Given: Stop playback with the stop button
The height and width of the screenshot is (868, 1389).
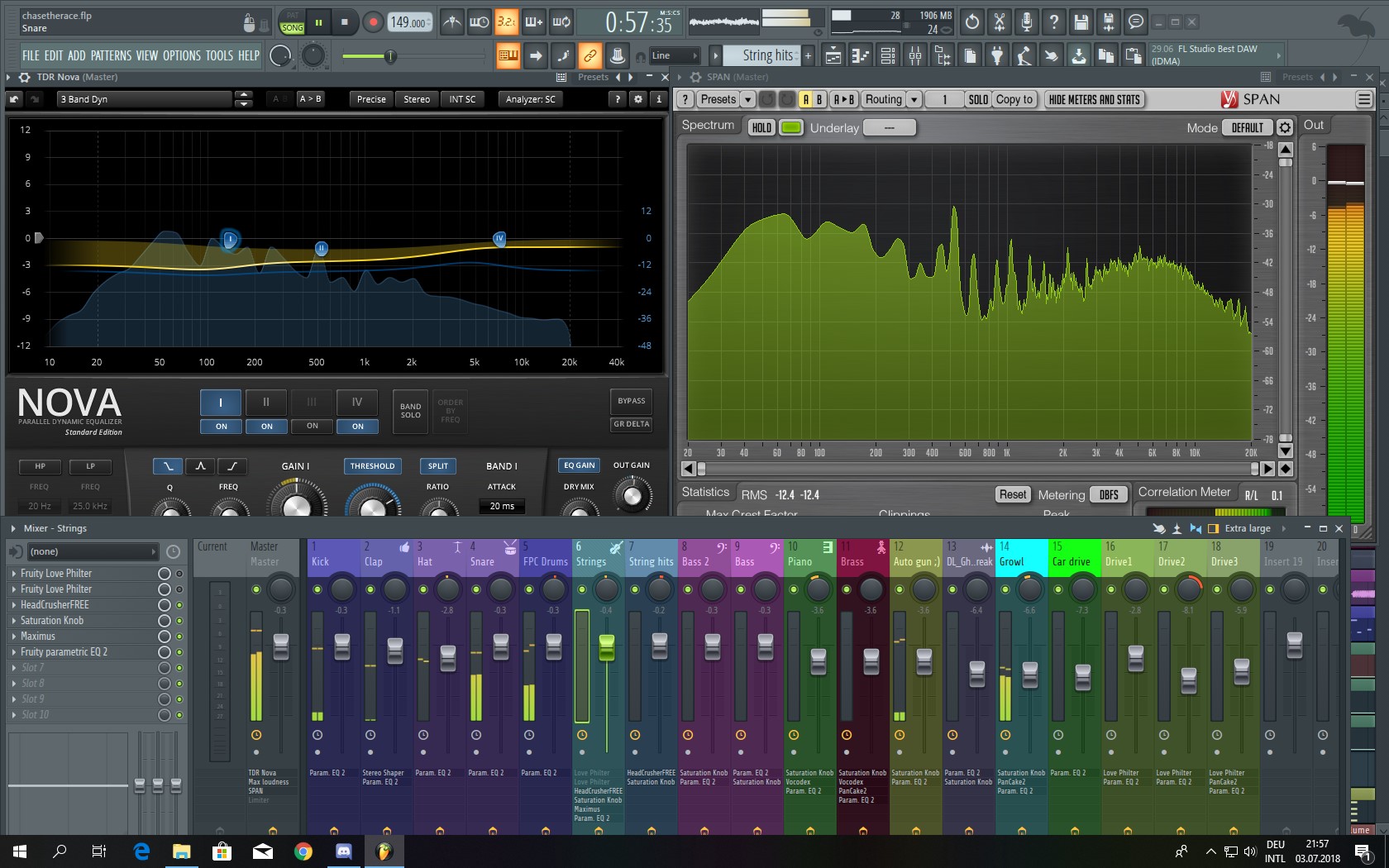Looking at the screenshot, I should [345, 22].
